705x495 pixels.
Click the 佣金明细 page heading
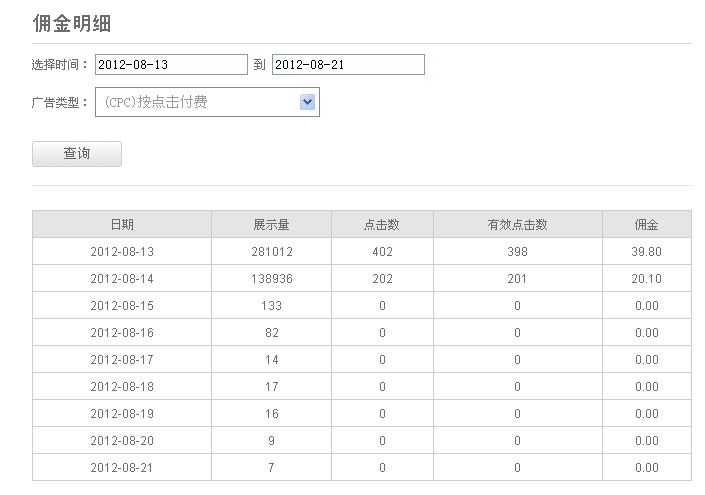pos(72,23)
